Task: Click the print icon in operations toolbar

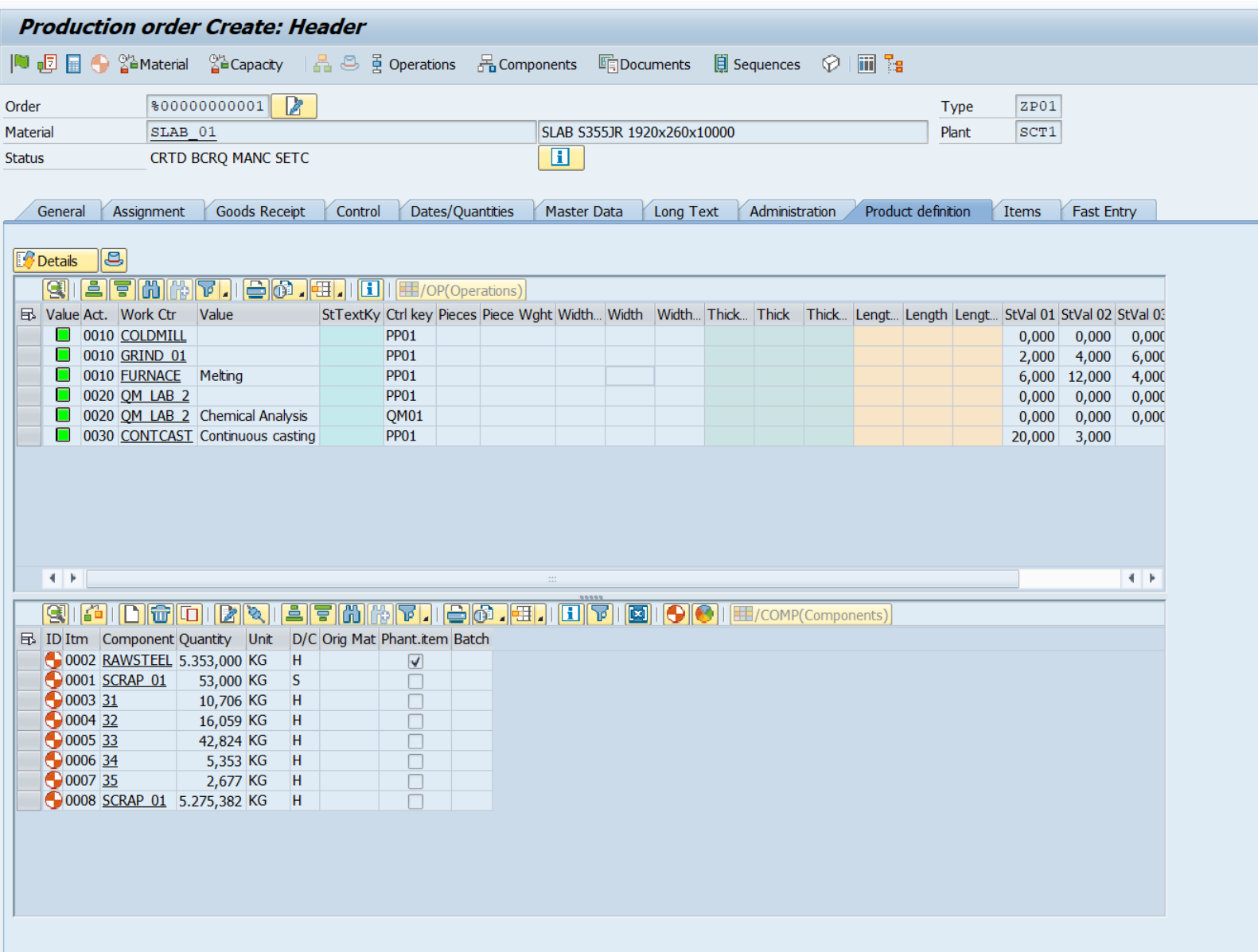Action: pos(255,290)
